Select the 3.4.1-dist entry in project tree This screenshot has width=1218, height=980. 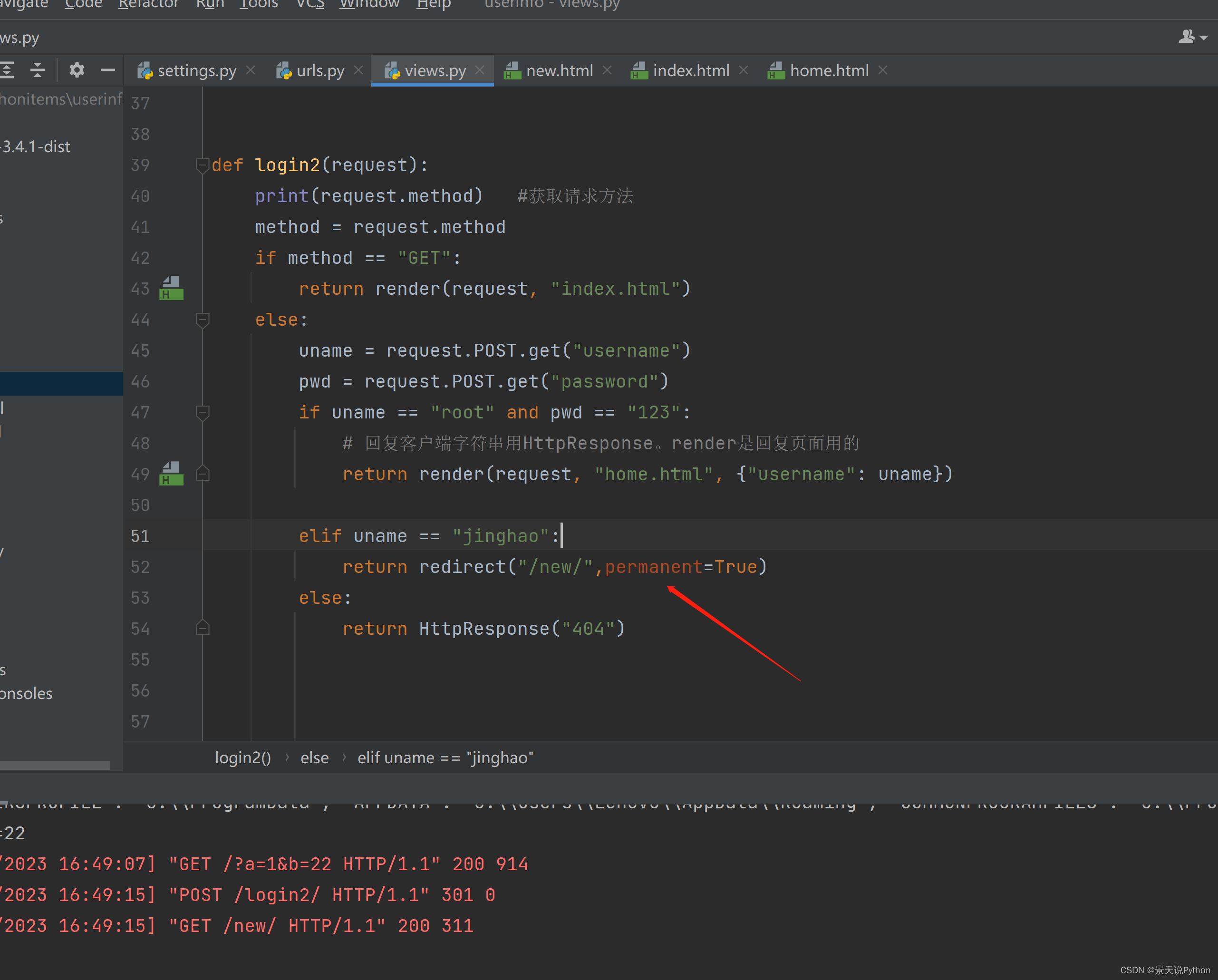click(35, 147)
